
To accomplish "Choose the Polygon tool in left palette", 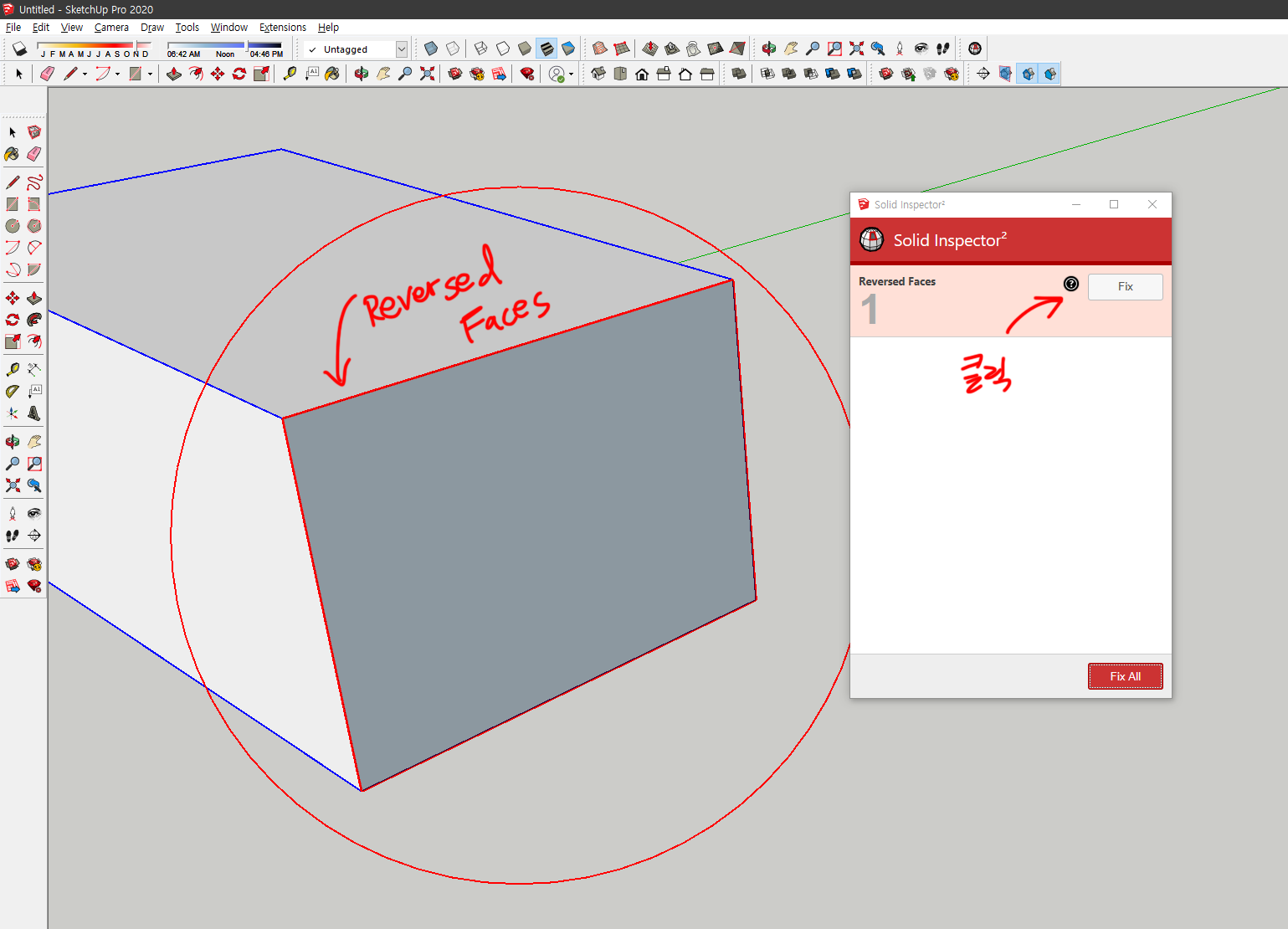I will point(34,226).
